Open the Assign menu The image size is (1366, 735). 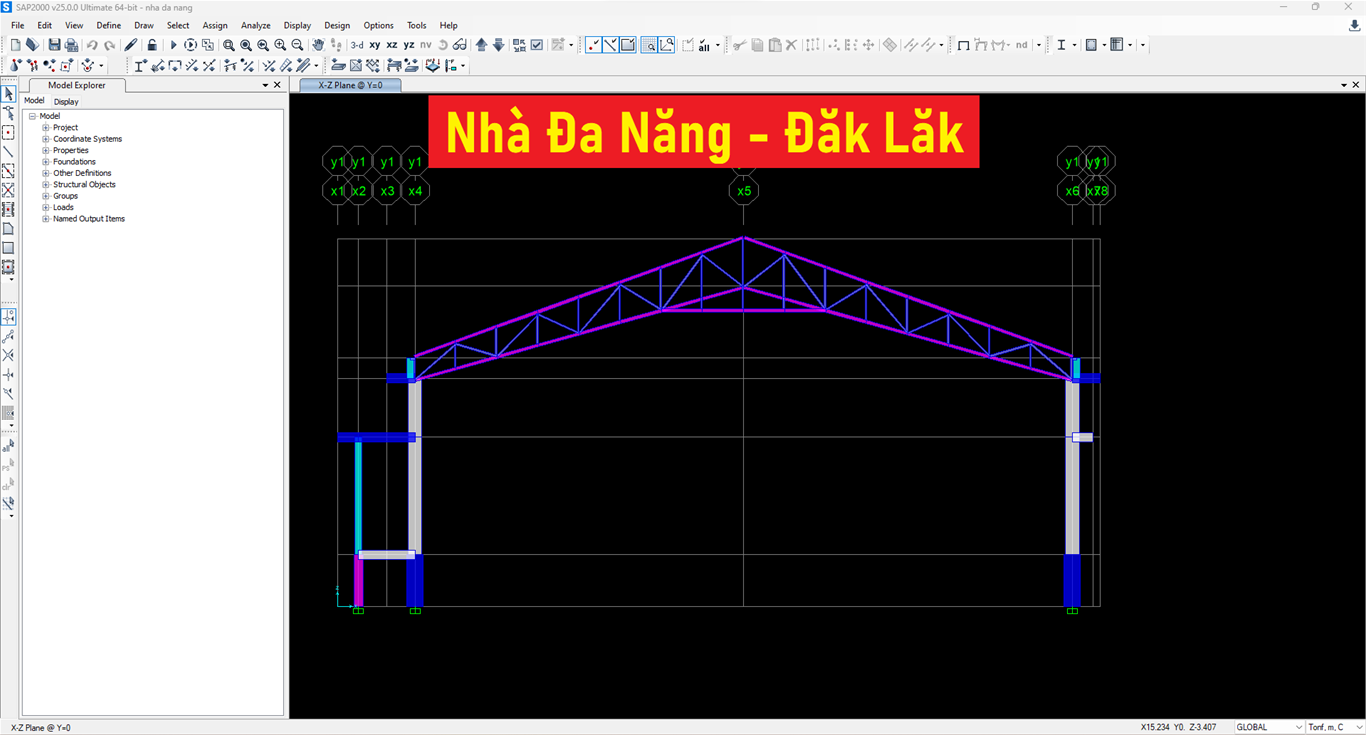coord(215,25)
